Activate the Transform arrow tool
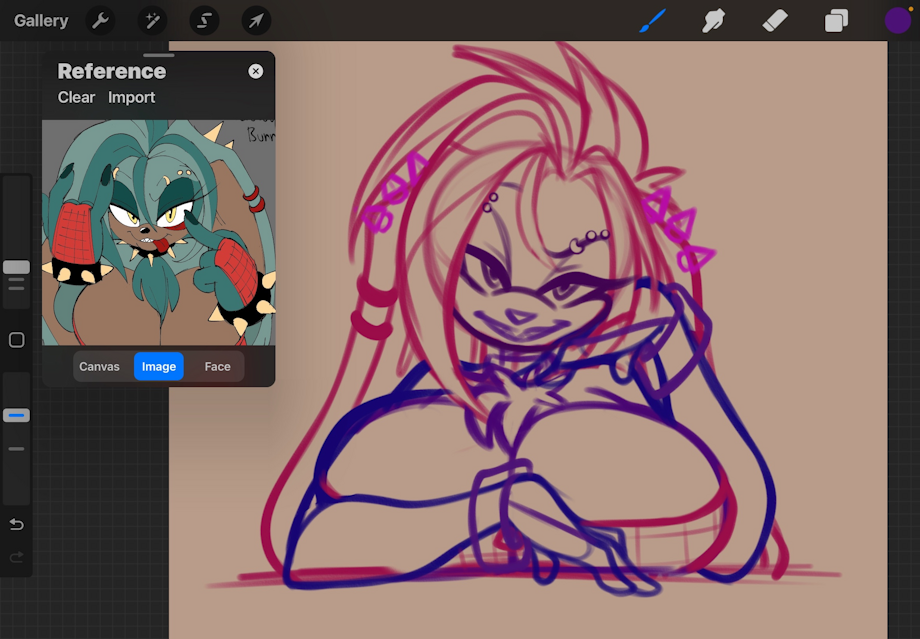 (256, 20)
